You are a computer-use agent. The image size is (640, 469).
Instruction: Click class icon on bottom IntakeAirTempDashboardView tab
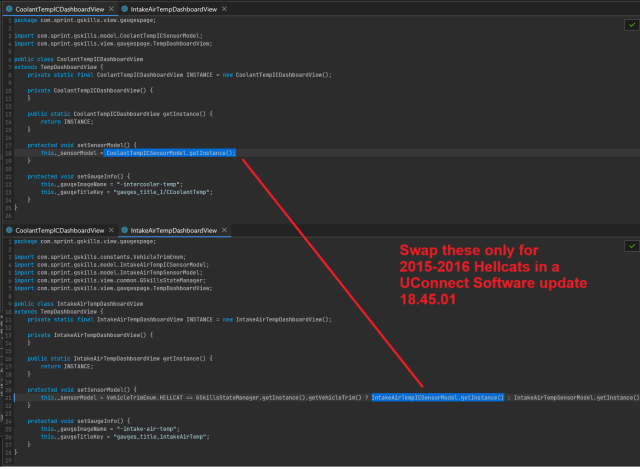pyautogui.click(x=123, y=230)
